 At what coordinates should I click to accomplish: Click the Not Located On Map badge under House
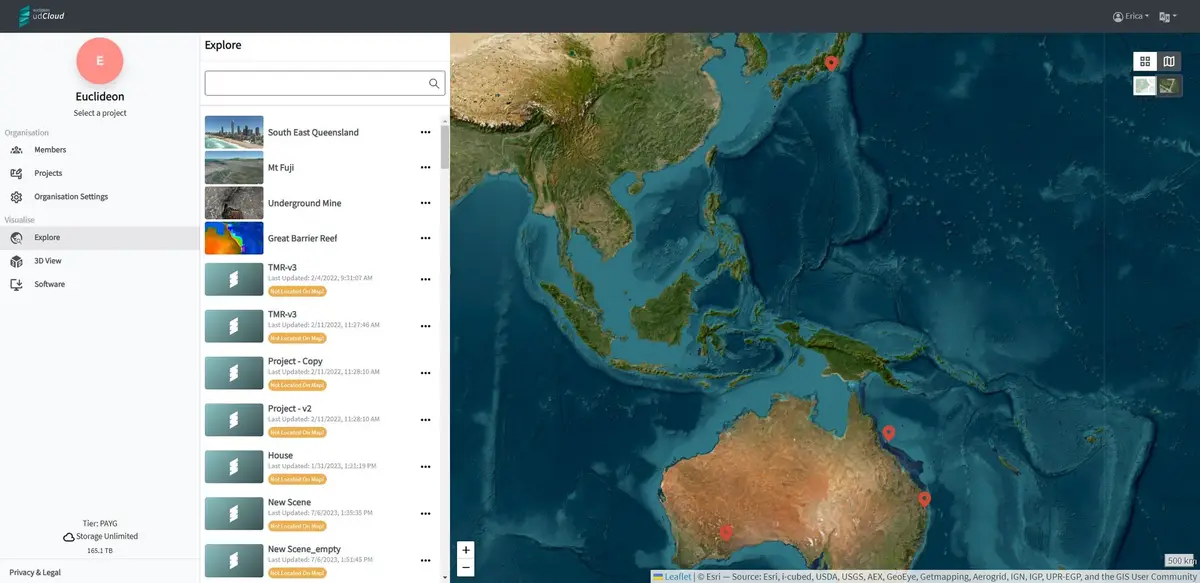tap(297, 478)
